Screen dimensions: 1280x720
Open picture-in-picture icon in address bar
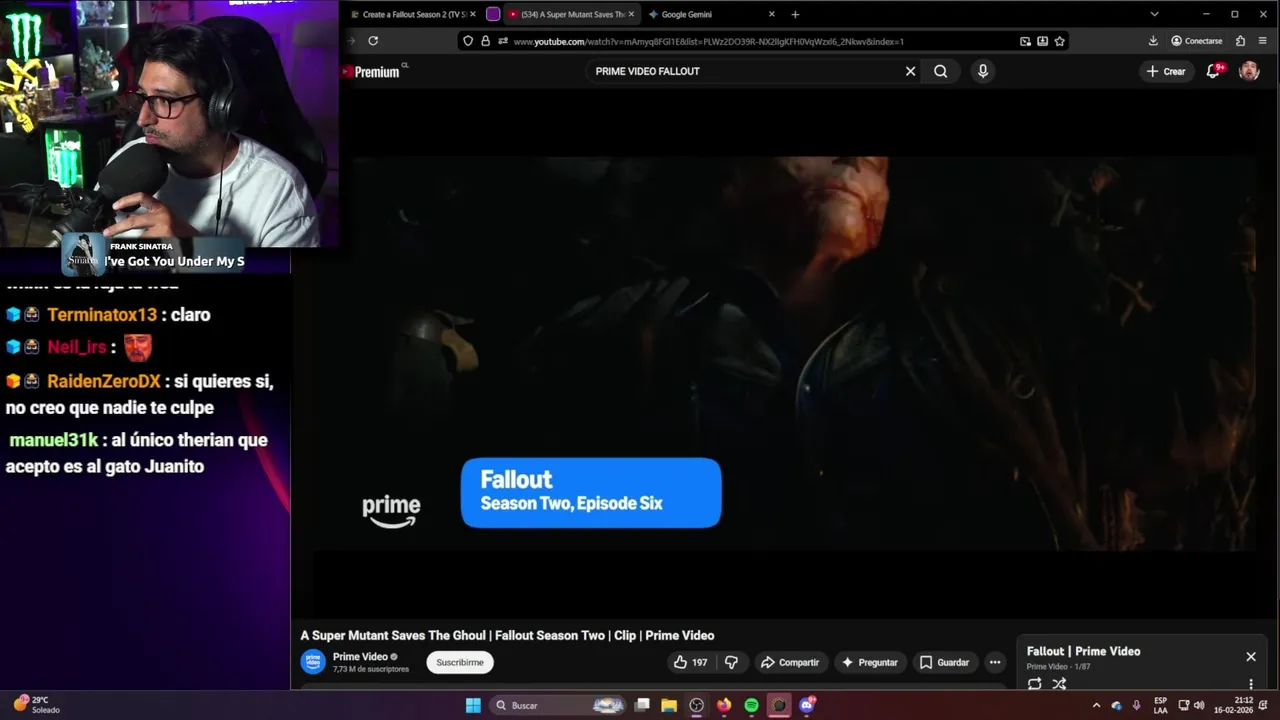(x=1025, y=41)
